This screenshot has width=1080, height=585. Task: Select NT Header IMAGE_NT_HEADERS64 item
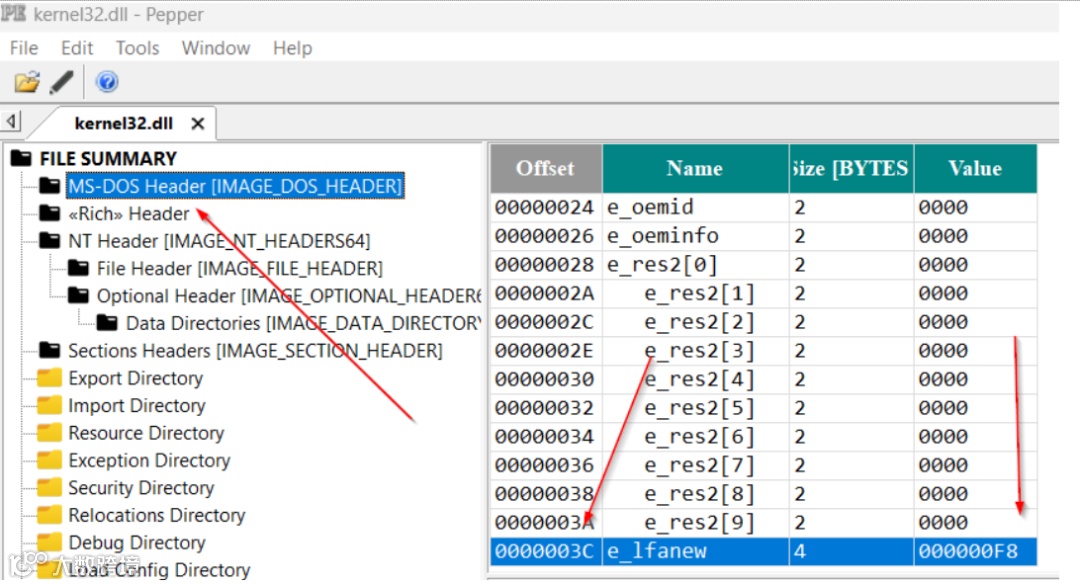(219, 241)
